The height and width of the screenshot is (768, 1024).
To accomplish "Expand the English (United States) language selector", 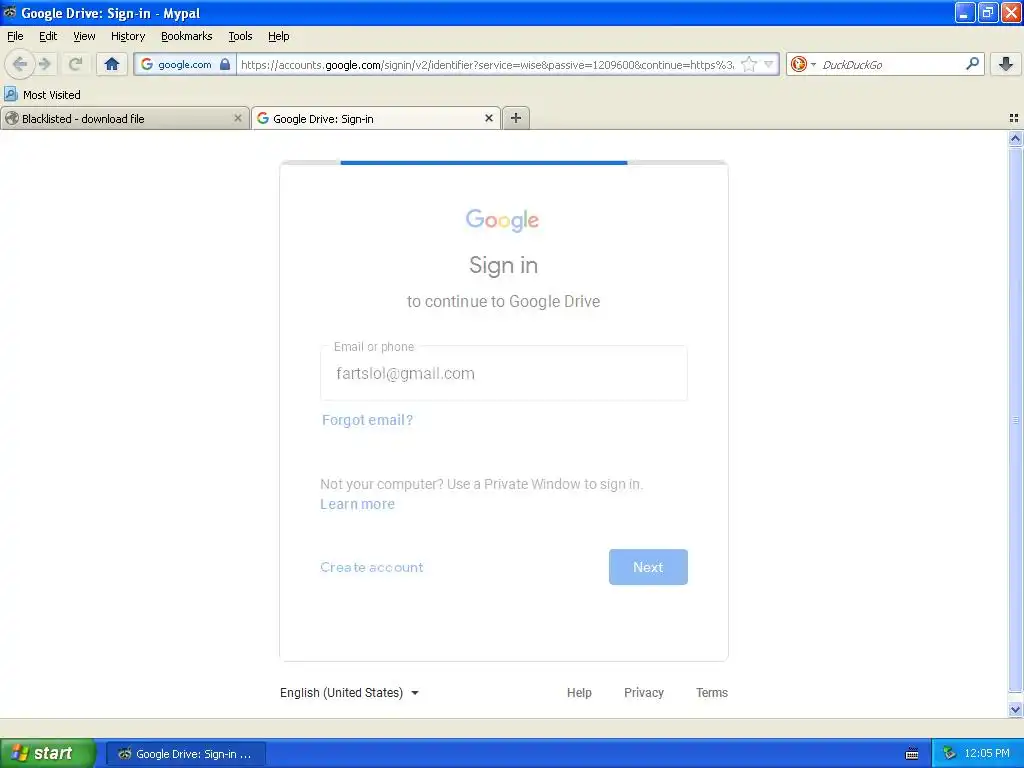I will tap(349, 692).
